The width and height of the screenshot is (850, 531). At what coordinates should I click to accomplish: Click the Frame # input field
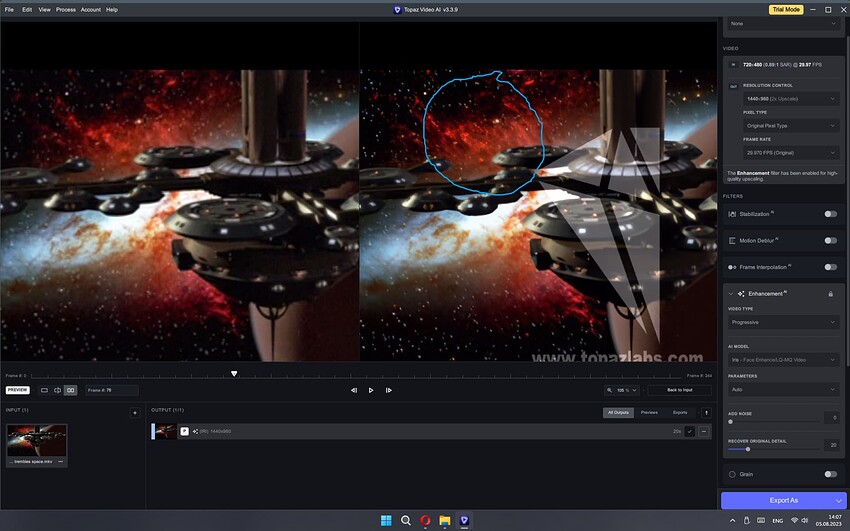(112, 390)
